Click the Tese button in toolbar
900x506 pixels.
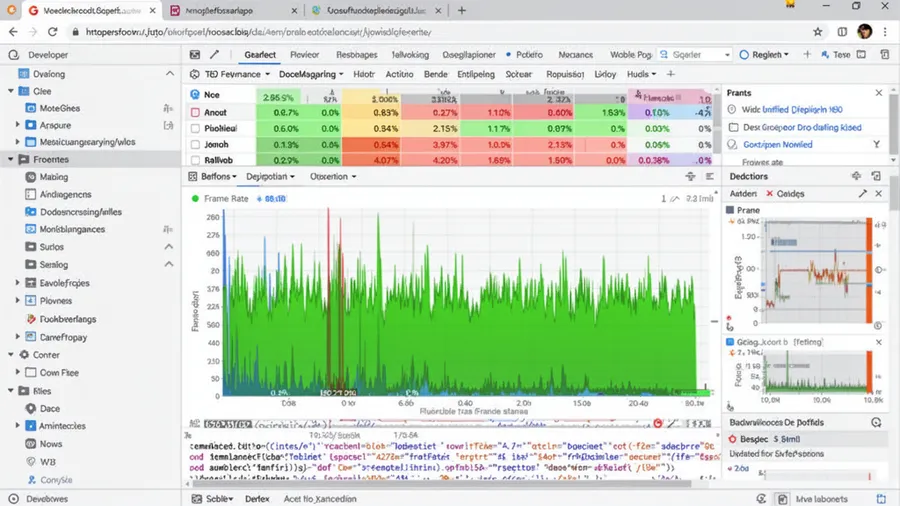coord(836,55)
